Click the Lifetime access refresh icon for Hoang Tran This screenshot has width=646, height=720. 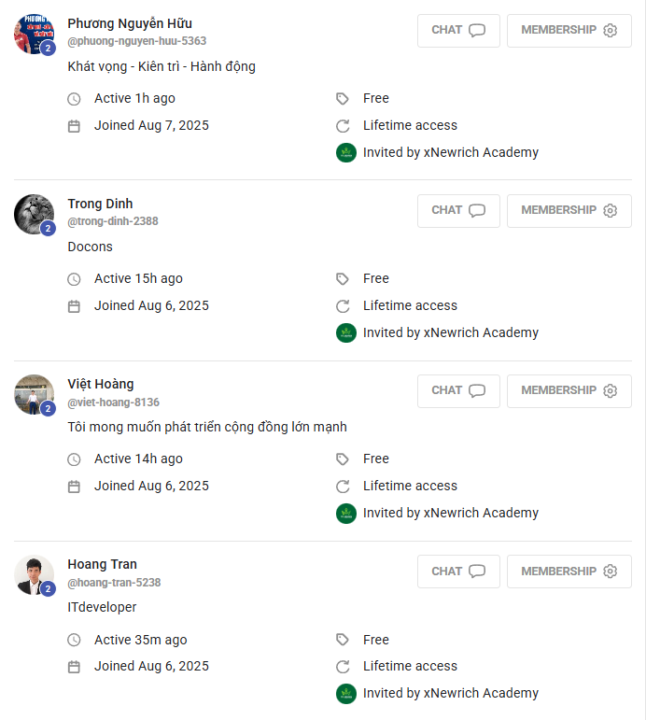(x=343, y=666)
